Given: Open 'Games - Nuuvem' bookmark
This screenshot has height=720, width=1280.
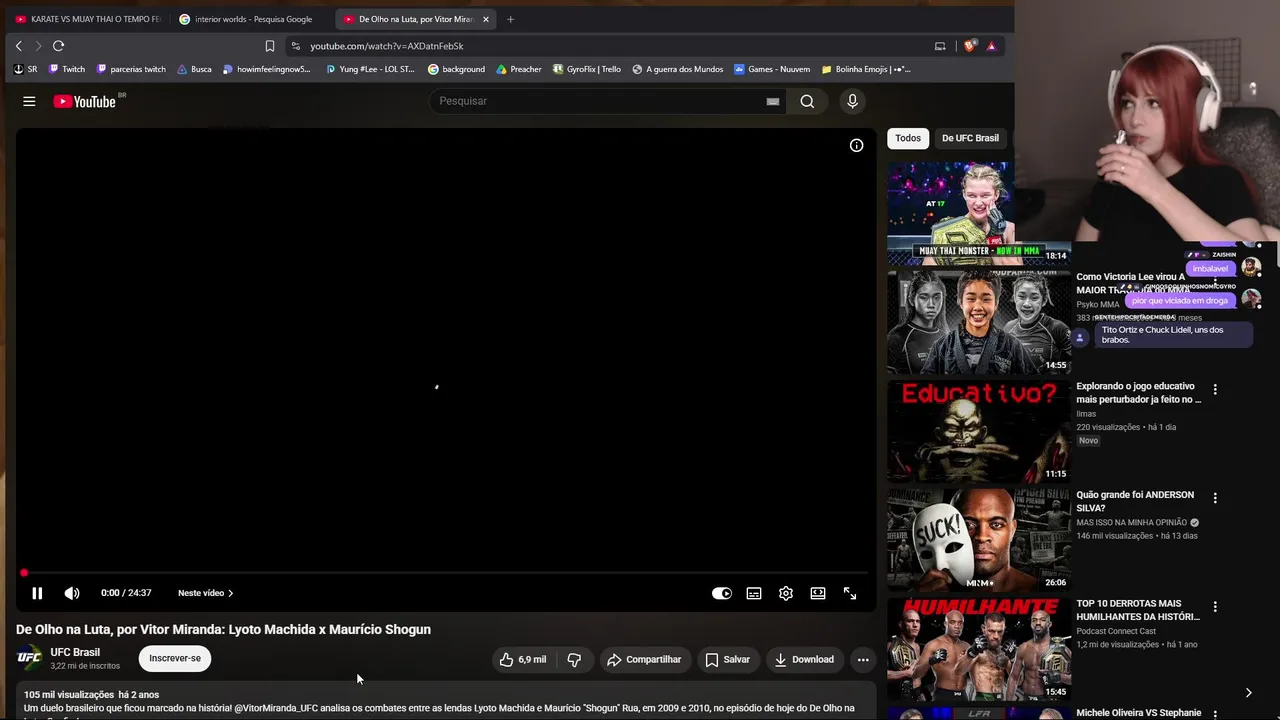Looking at the screenshot, I should pyautogui.click(x=772, y=69).
